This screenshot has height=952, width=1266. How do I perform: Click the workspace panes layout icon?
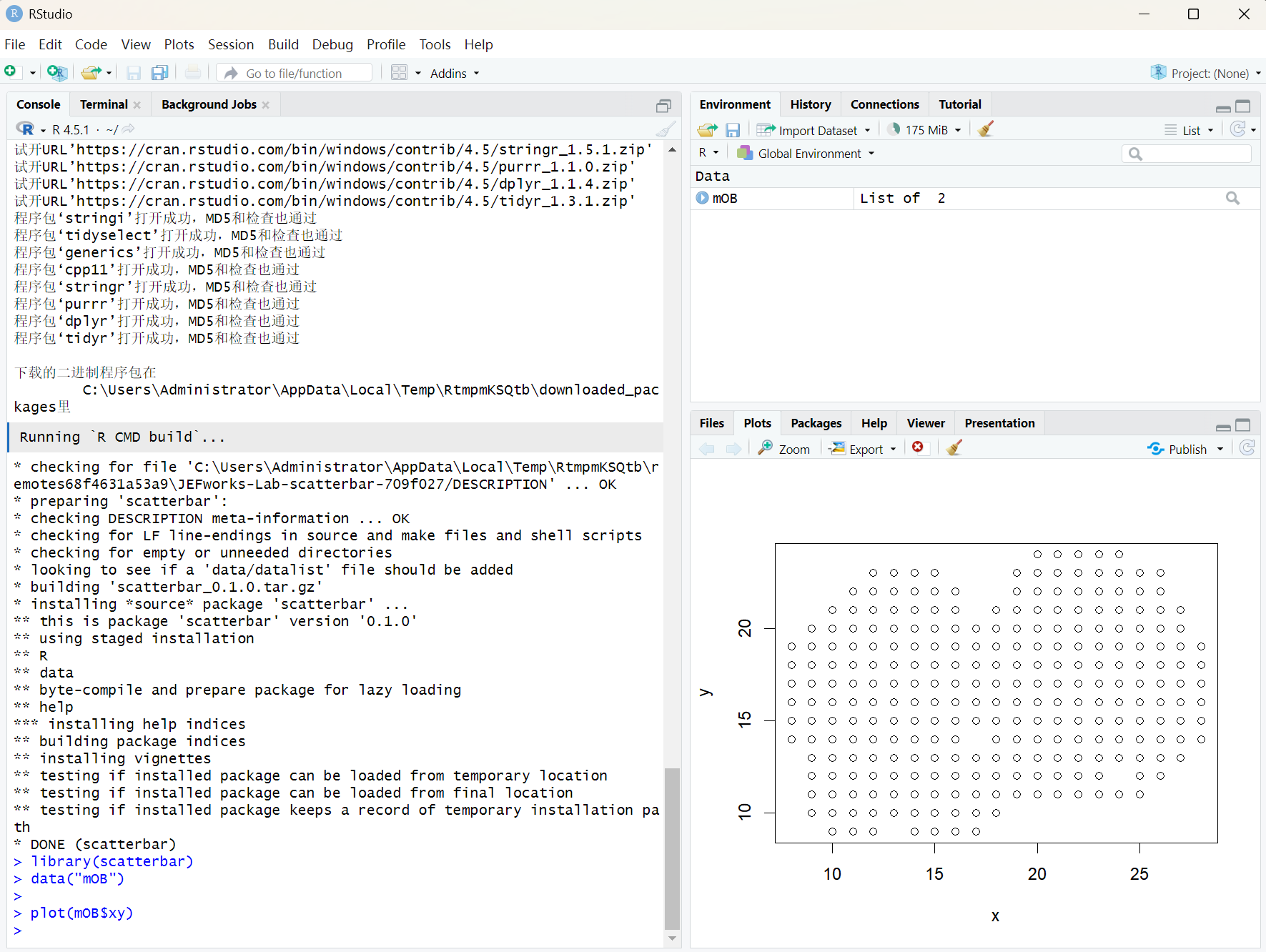[x=399, y=72]
